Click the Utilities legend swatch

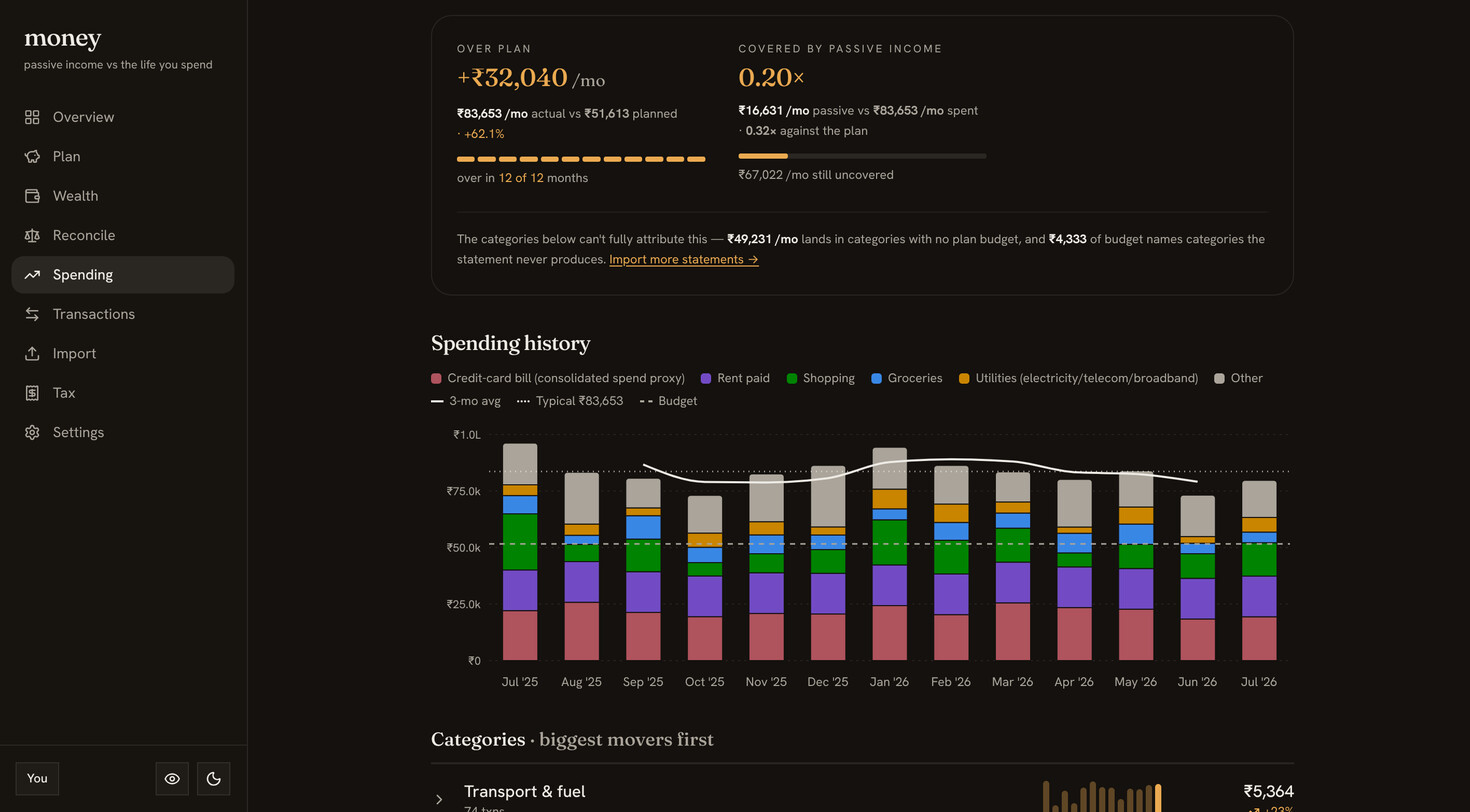point(964,379)
